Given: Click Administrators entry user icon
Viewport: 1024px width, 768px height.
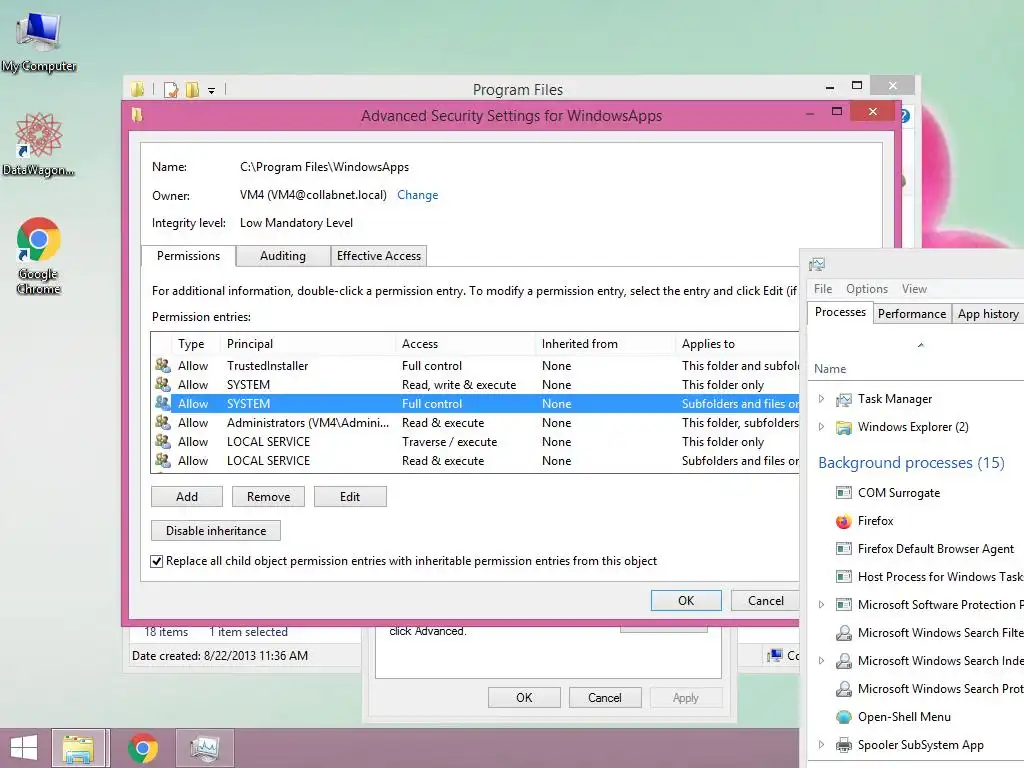Looking at the screenshot, I should [163, 423].
